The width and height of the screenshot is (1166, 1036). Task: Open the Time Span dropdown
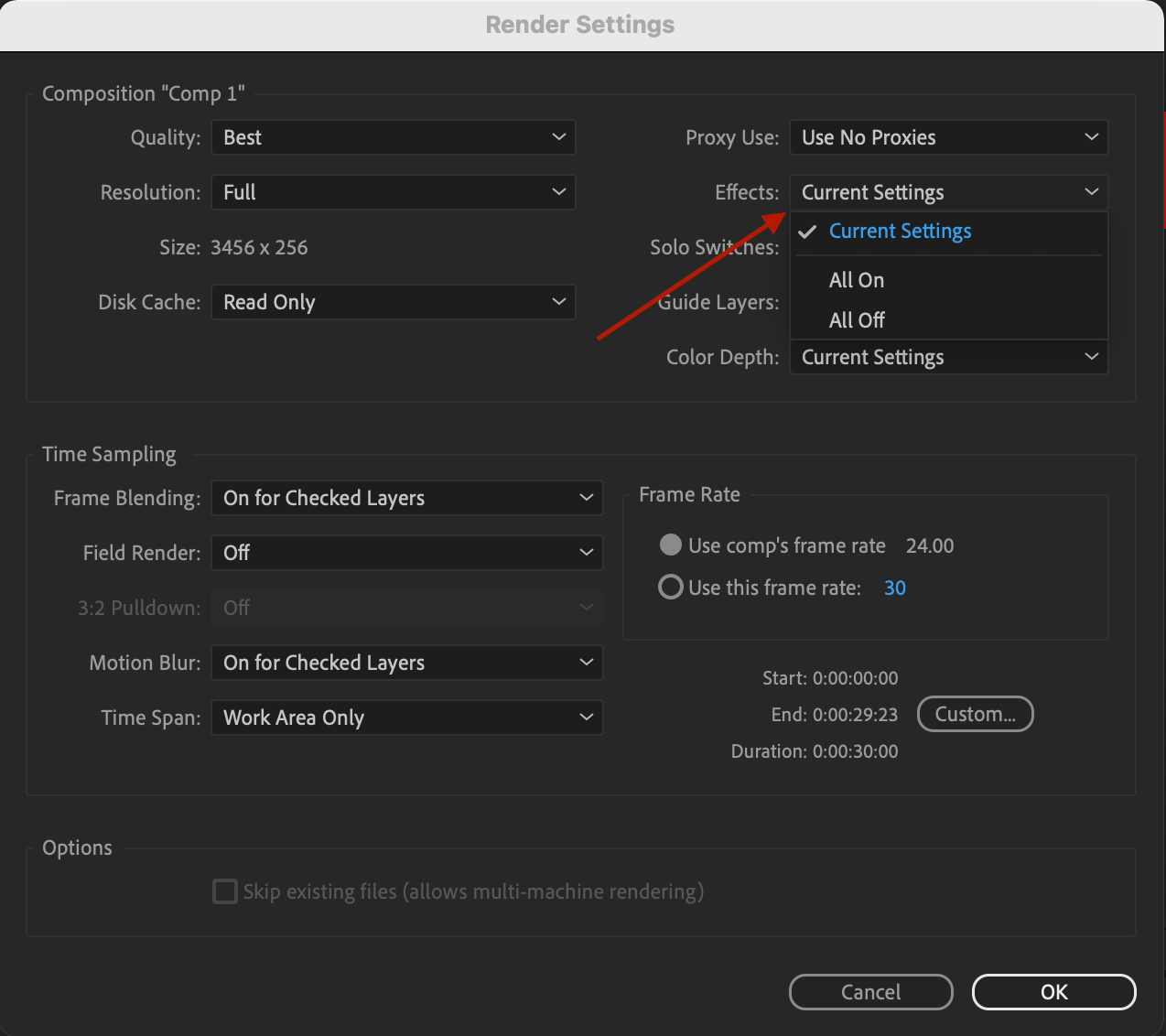[406, 718]
